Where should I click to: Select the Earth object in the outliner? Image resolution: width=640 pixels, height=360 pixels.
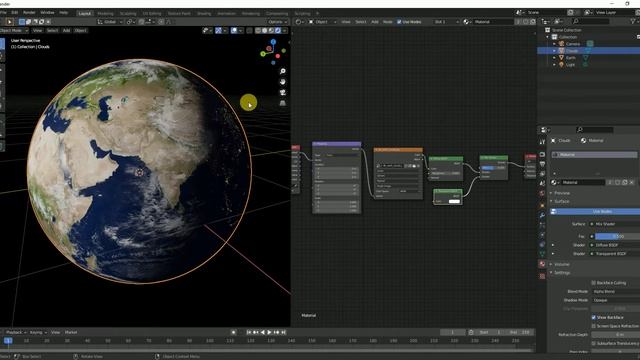click(x=571, y=58)
